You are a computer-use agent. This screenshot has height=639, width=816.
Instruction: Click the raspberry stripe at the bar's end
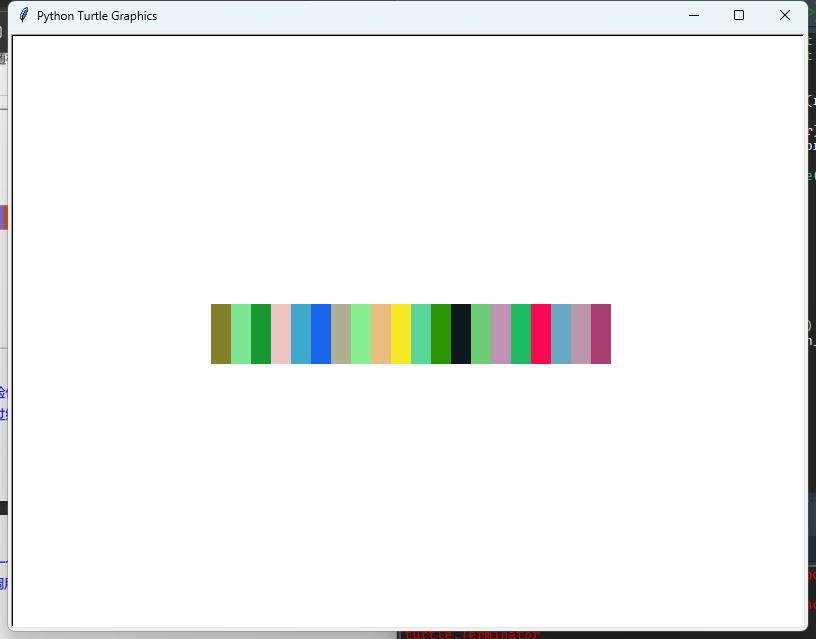[x=601, y=334]
